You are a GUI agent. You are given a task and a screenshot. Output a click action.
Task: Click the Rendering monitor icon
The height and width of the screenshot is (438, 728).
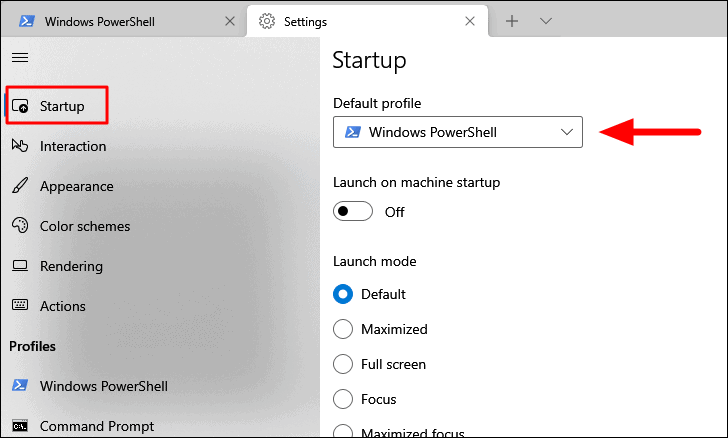tap(20, 266)
